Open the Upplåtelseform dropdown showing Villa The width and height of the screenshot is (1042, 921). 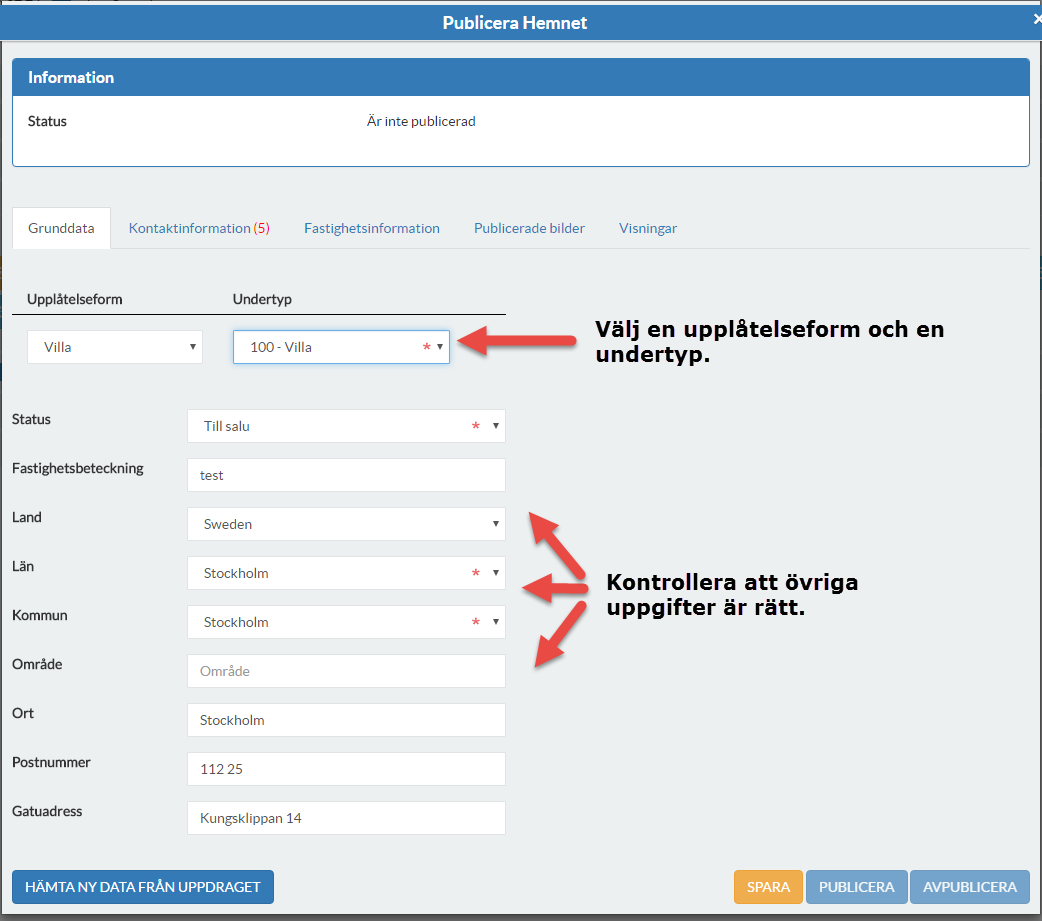click(x=115, y=347)
